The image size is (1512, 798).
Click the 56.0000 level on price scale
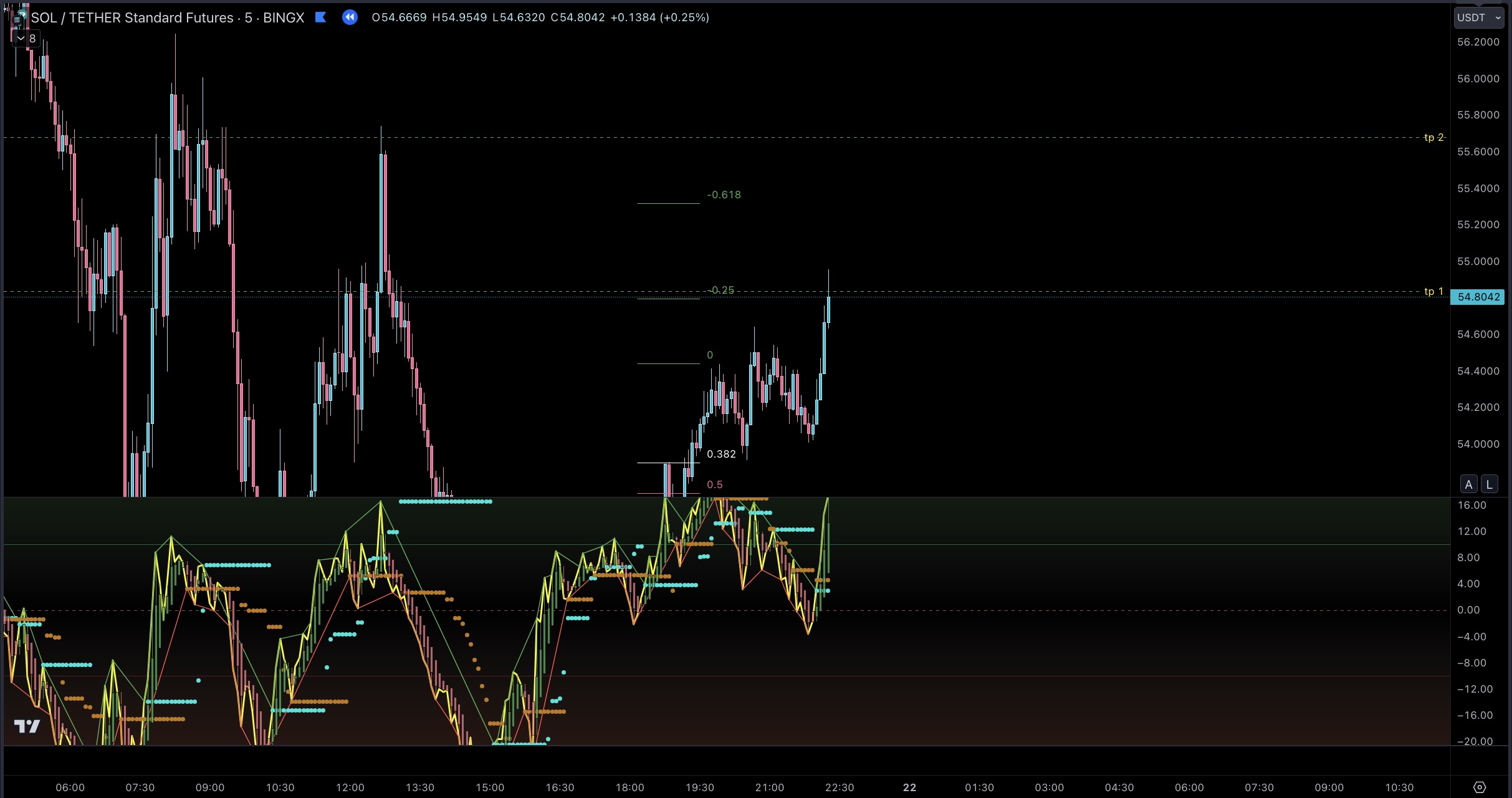[1478, 79]
